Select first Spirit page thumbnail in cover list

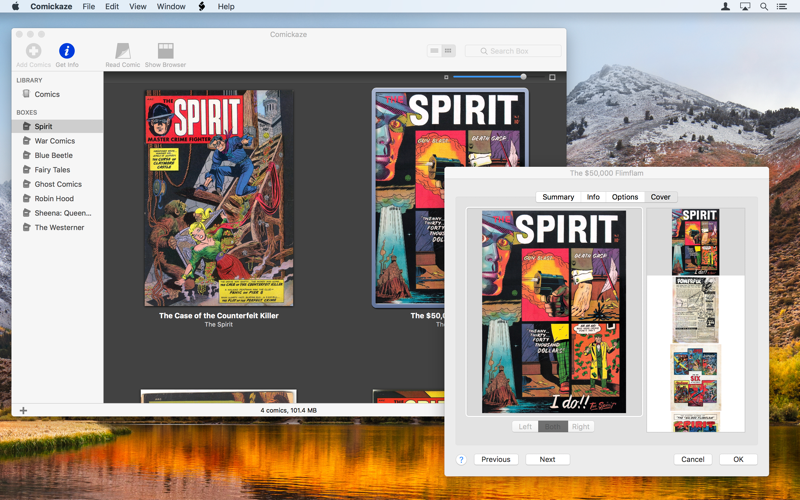695,242
